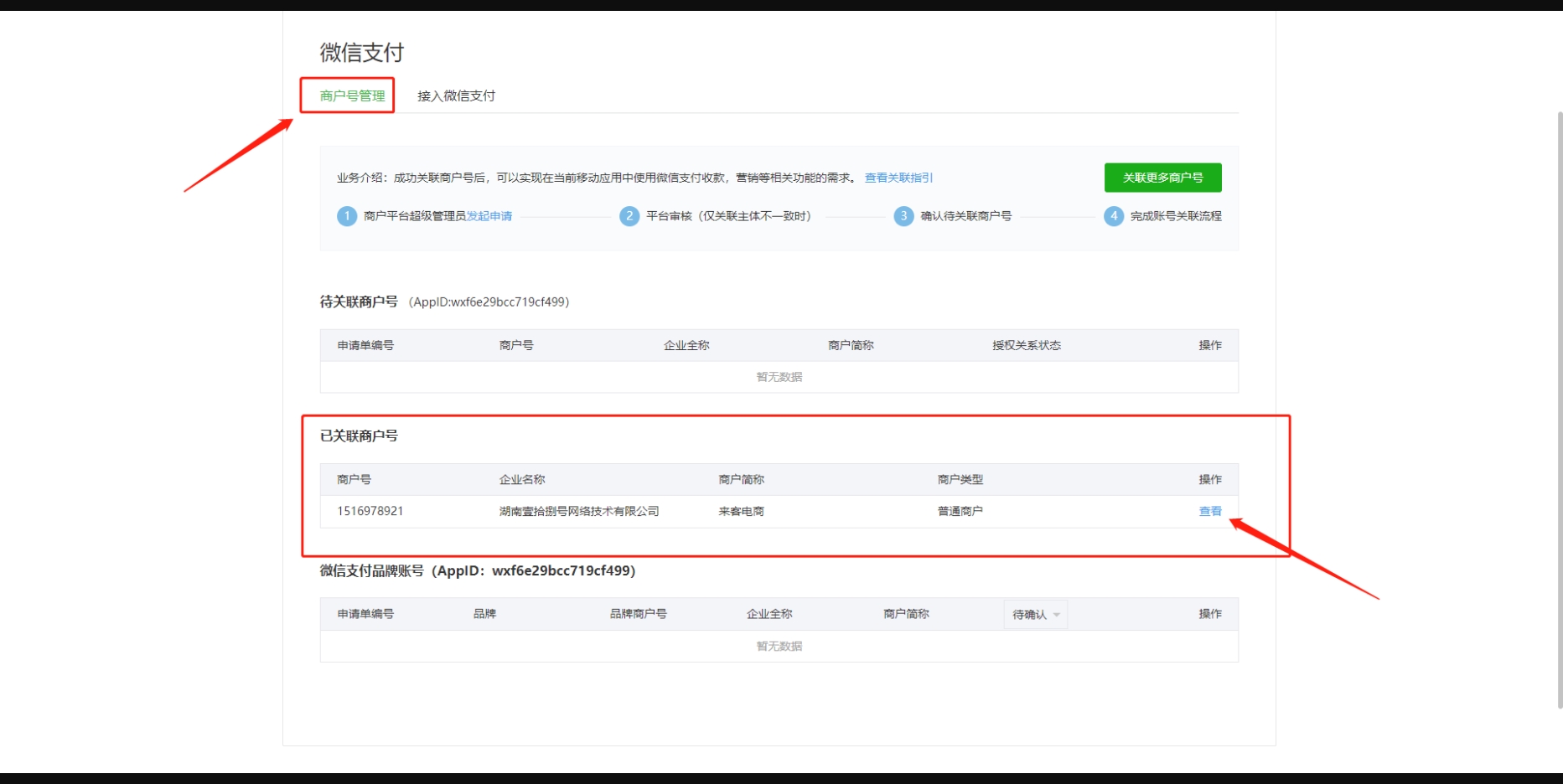Screen dimensions: 1563x784
Task: Click the 企业名称 column header
Action: pos(522,479)
